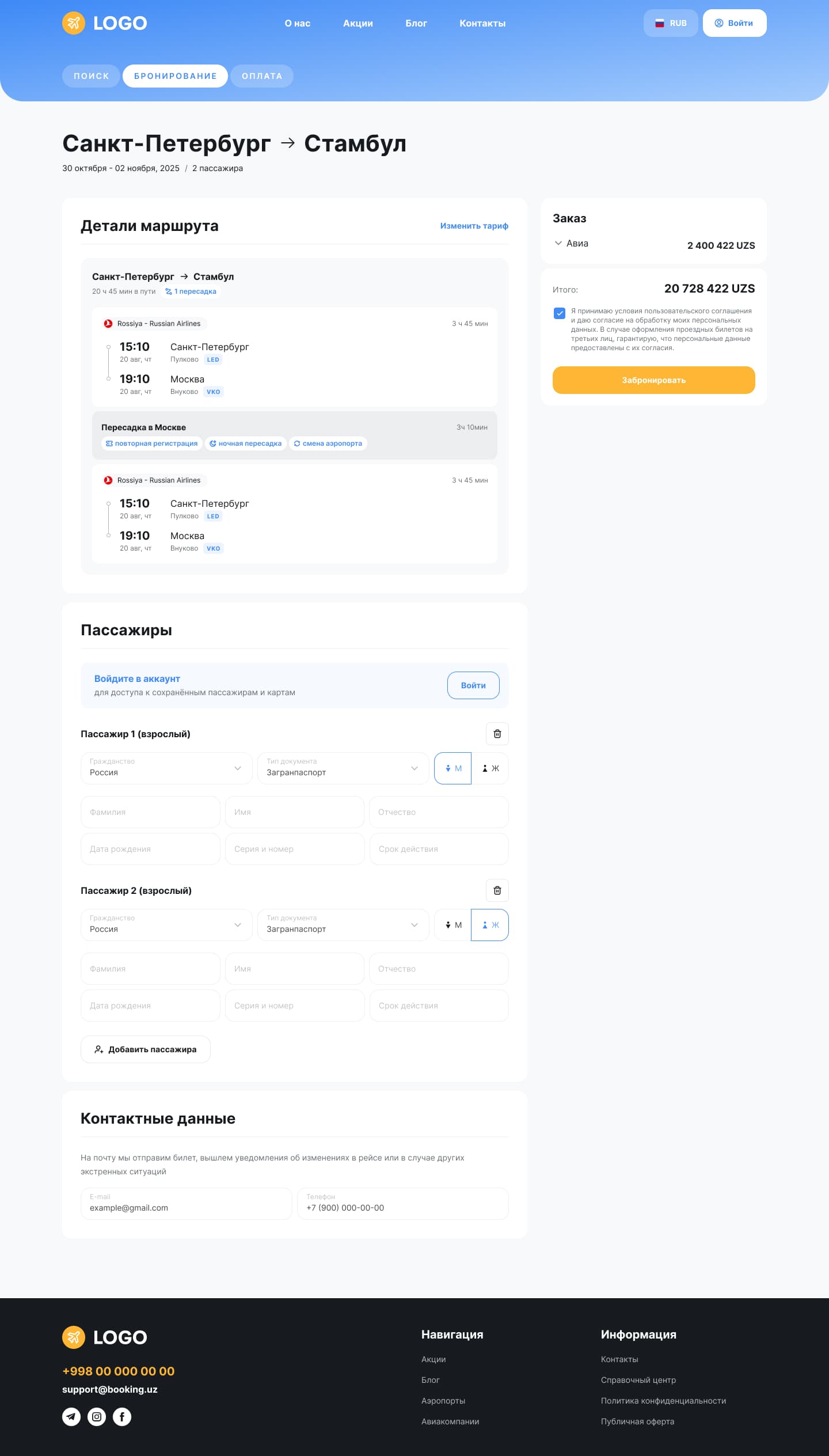Viewport: 829px width, 1456px height.
Task: Focus the E-mail contact input field
Action: [x=187, y=1204]
